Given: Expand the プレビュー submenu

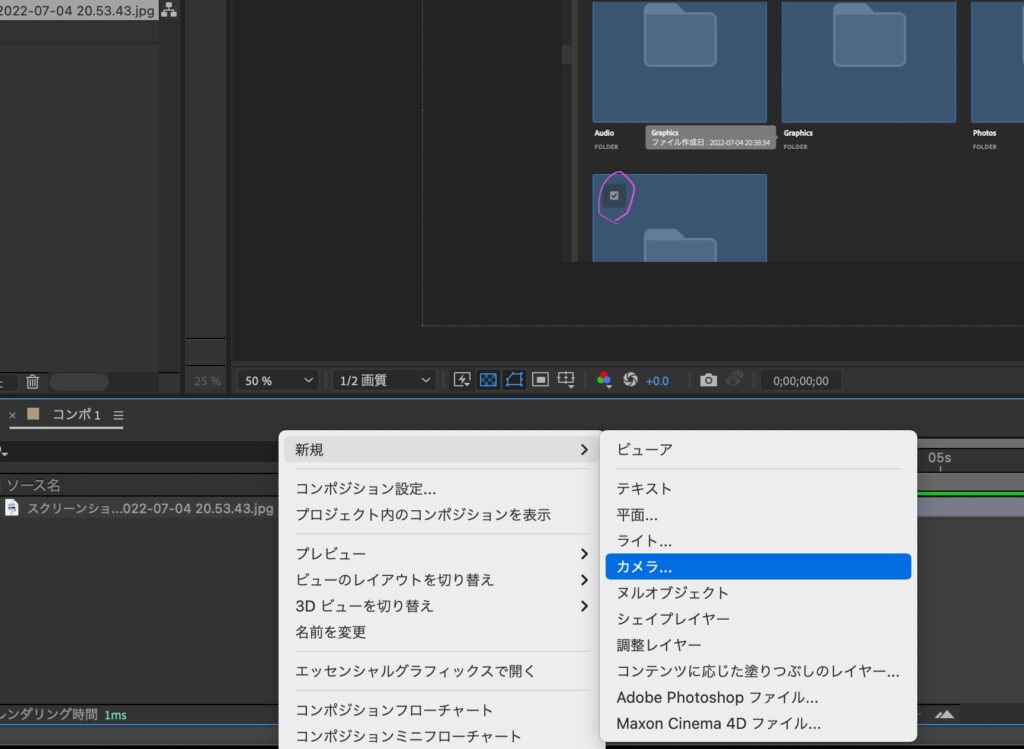Looking at the screenshot, I should click(x=440, y=553).
